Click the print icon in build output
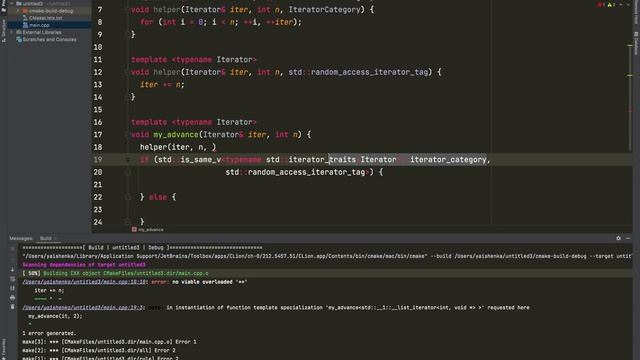The height and width of the screenshot is (360, 640). tap(12, 298)
